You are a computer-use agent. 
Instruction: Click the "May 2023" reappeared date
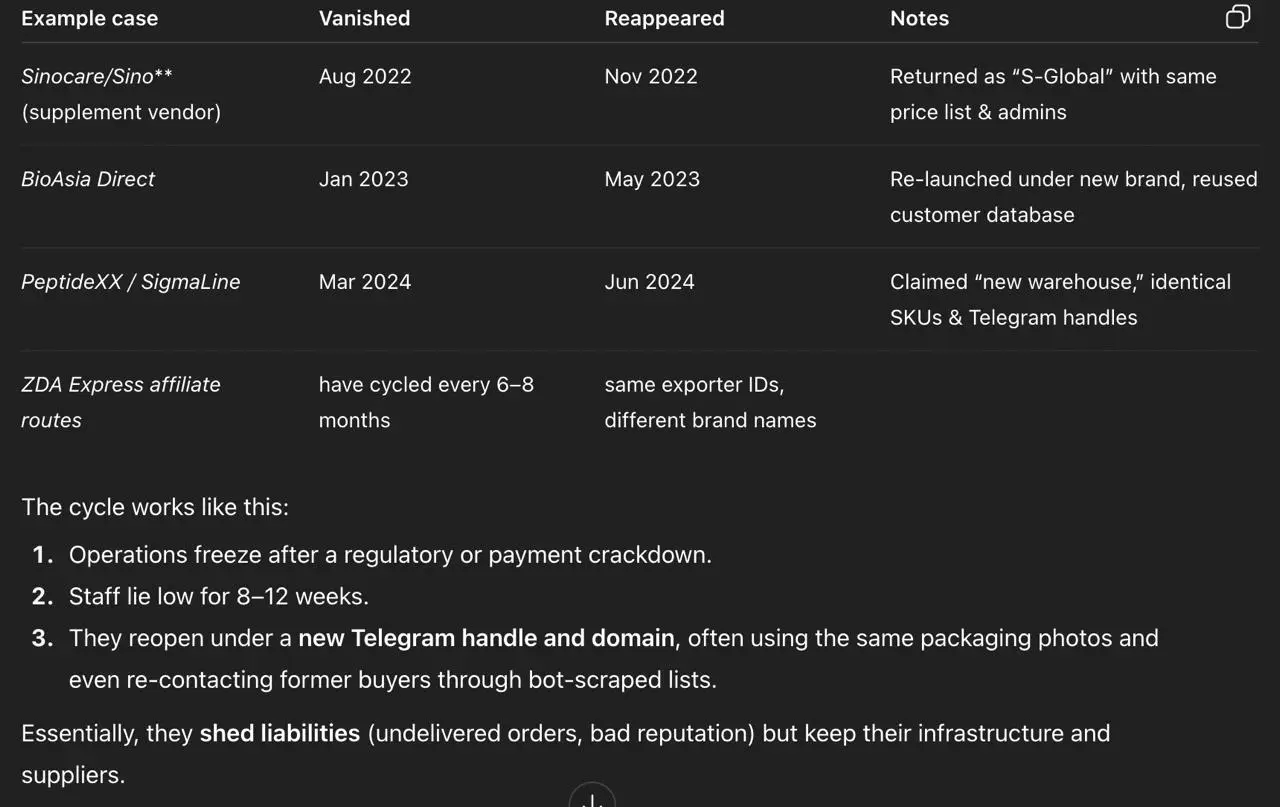coord(652,179)
